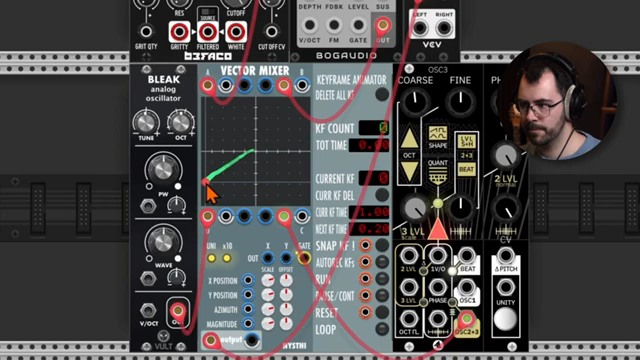The width and height of the screenshot is (640, 360).
Task: Click the VCV RIGHT audio jack
Action: click(x=444, y=28)
